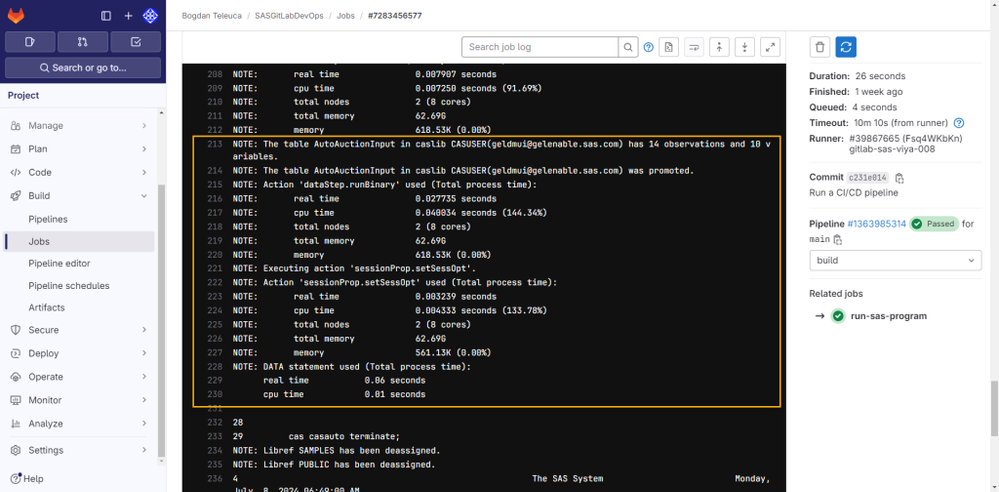
Task: Toggle full screen job log view
Action: [x=770, y=47]
